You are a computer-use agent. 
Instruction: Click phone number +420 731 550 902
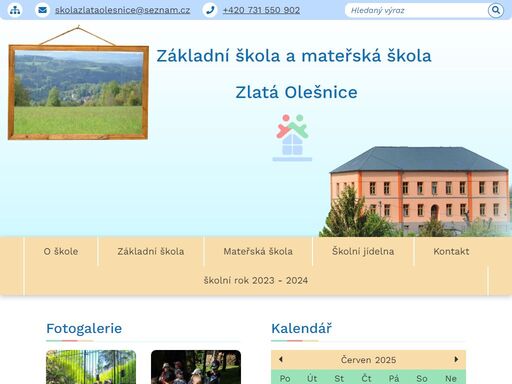coord(261,10)
